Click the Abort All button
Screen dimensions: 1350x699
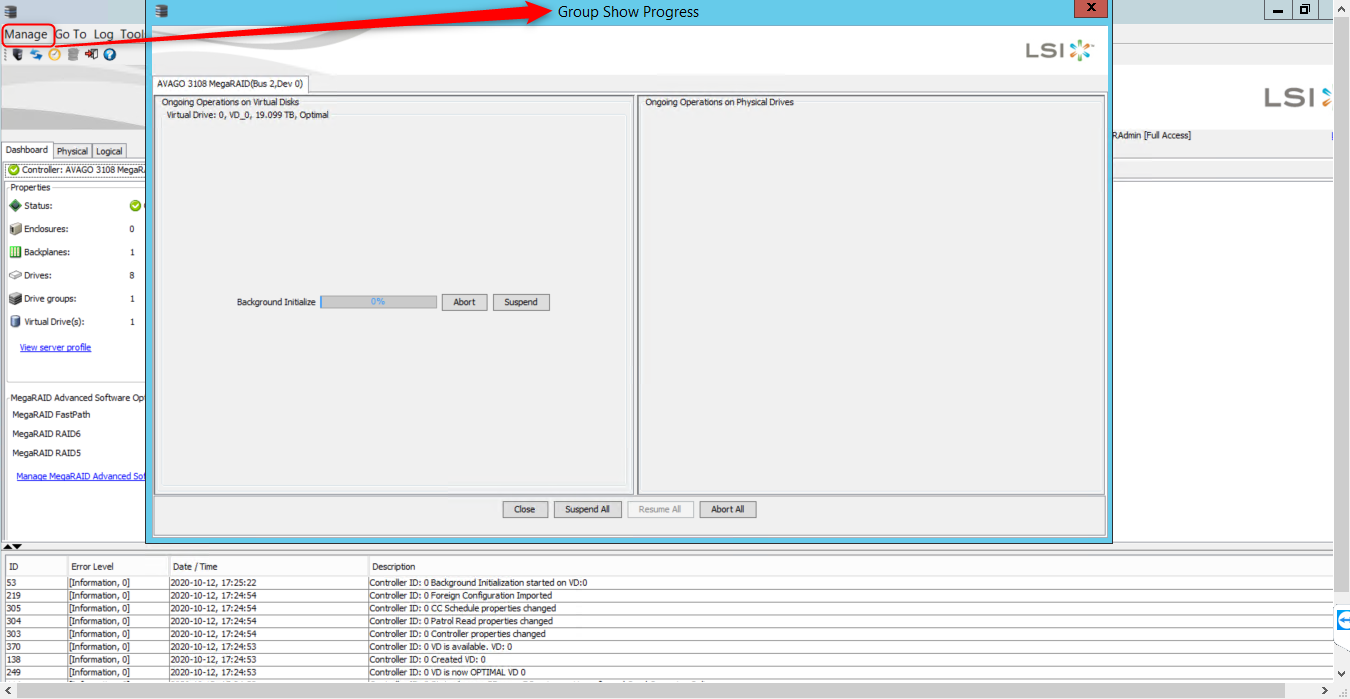[728, 509]
